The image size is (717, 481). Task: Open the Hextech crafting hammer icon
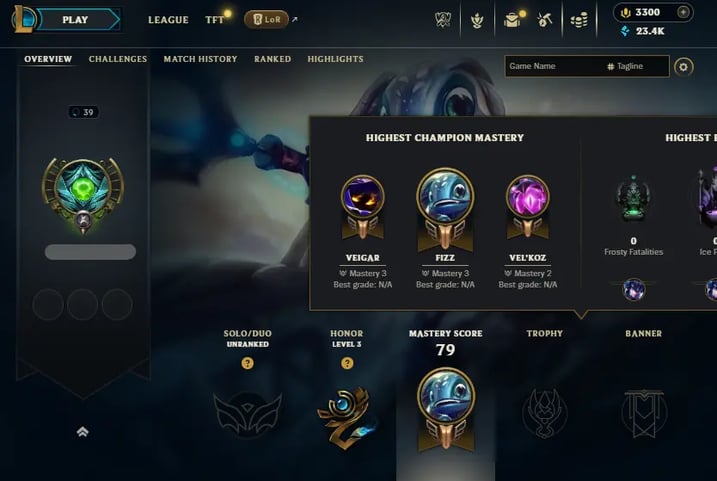pyautogui.click(x=544, y=20)
